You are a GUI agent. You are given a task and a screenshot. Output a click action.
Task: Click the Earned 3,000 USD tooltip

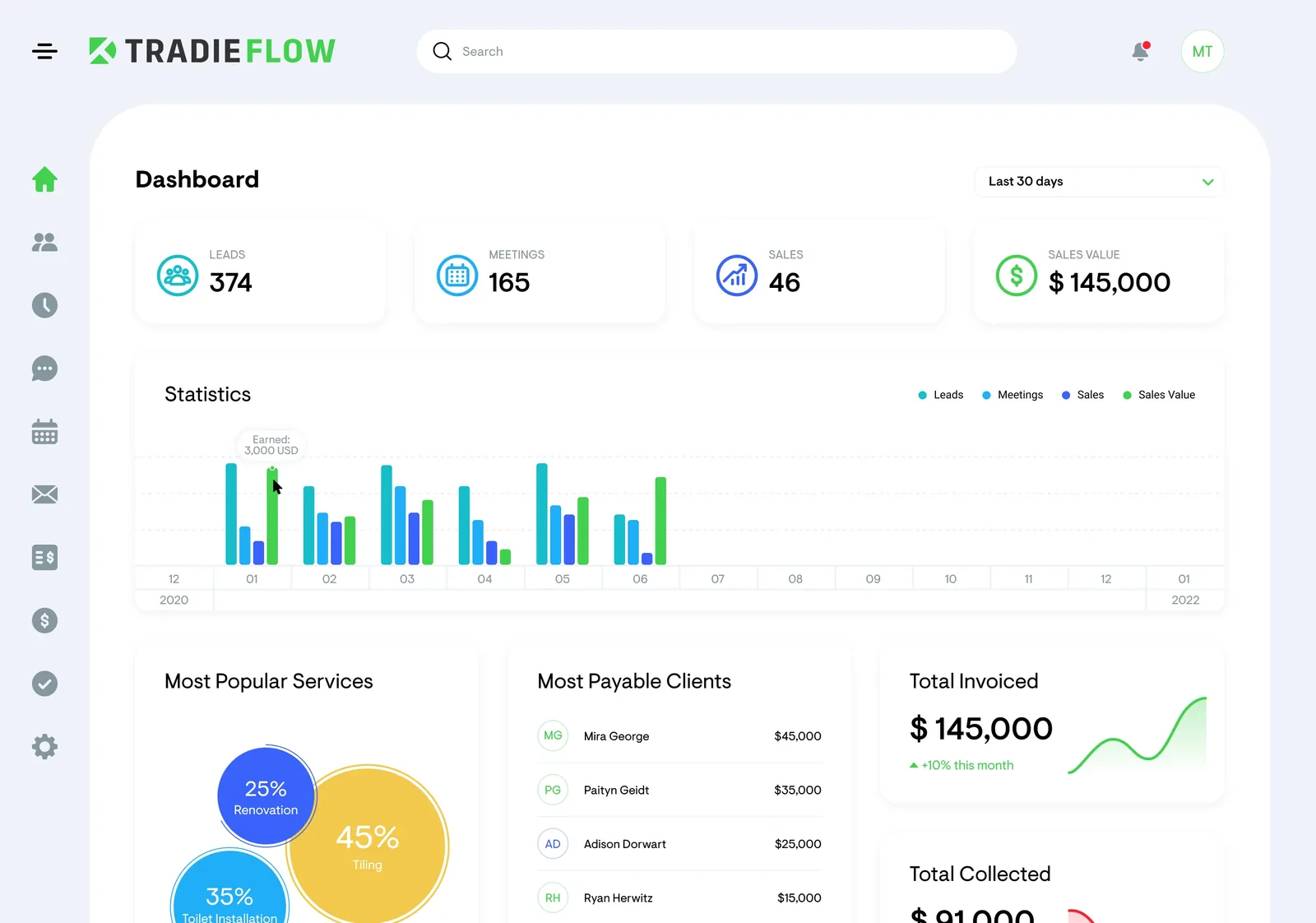click(271, 445)
